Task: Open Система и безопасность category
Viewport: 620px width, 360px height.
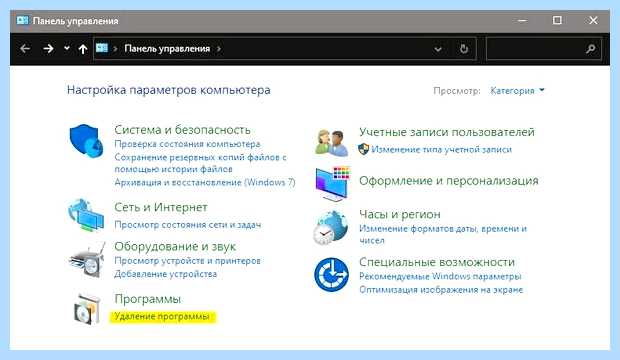Action: [x=182, y=129]
